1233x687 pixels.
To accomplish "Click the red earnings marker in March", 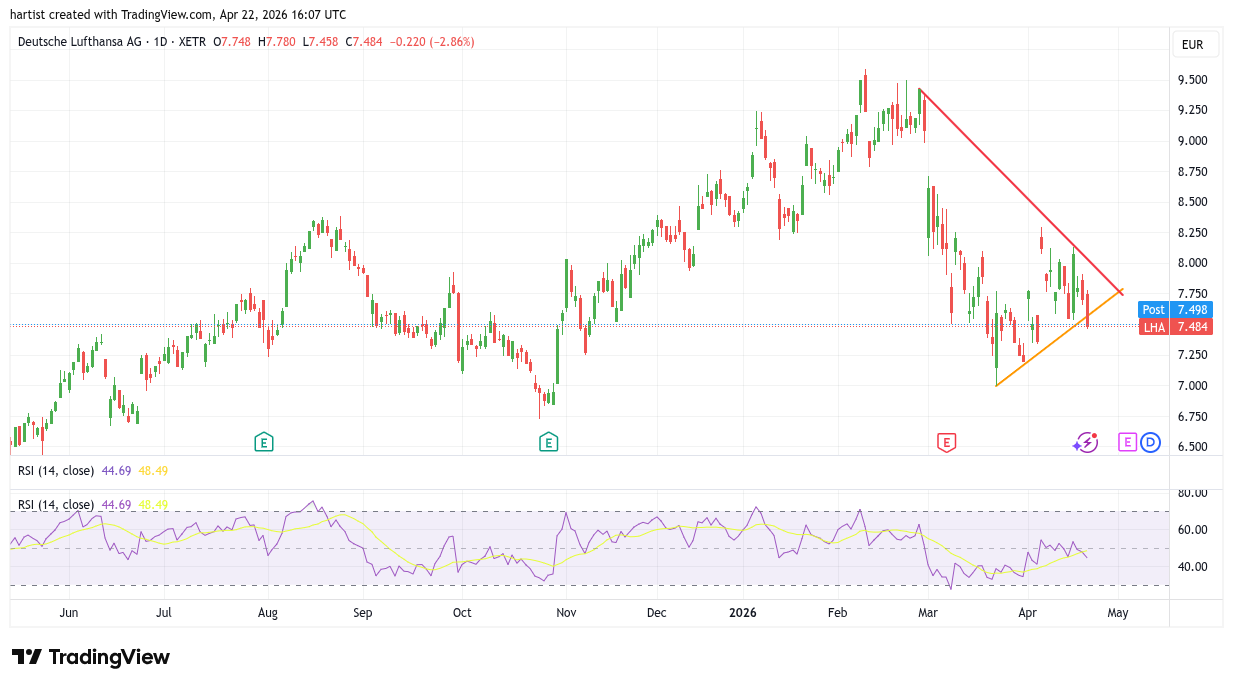I will click(x=945, y=442).
